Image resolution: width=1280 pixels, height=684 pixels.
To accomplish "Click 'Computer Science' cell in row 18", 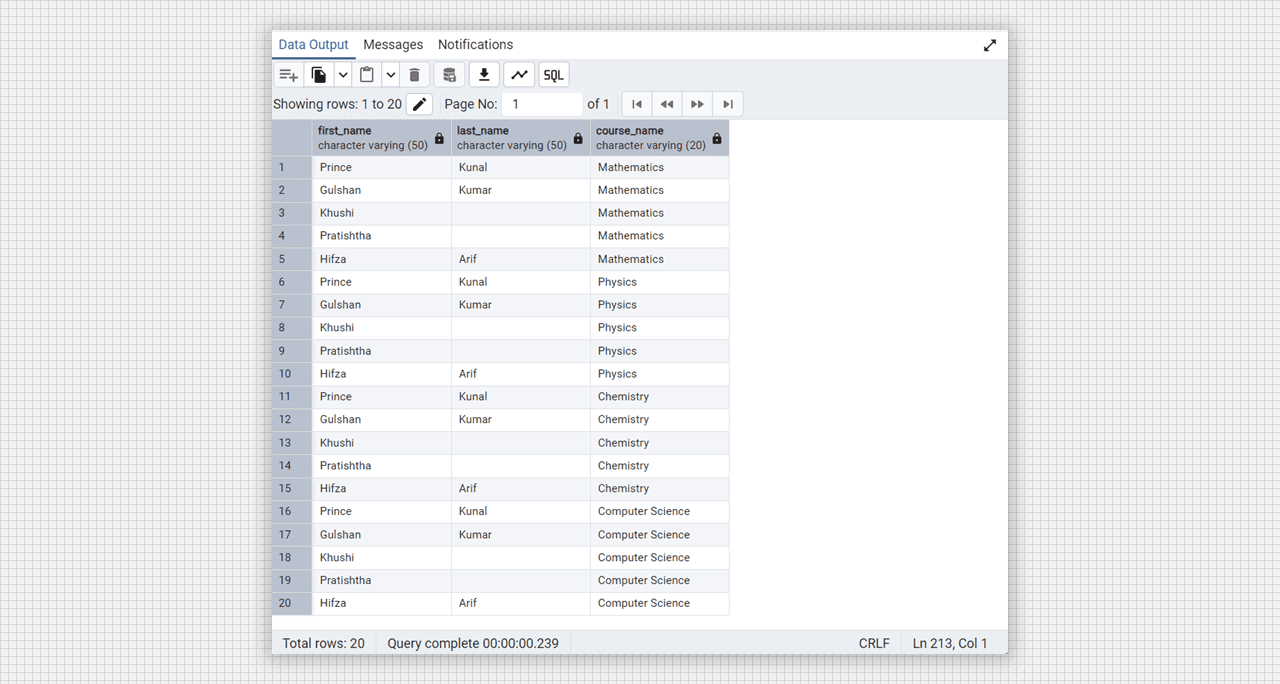I will pyautogui.click(x=659, y=558).
